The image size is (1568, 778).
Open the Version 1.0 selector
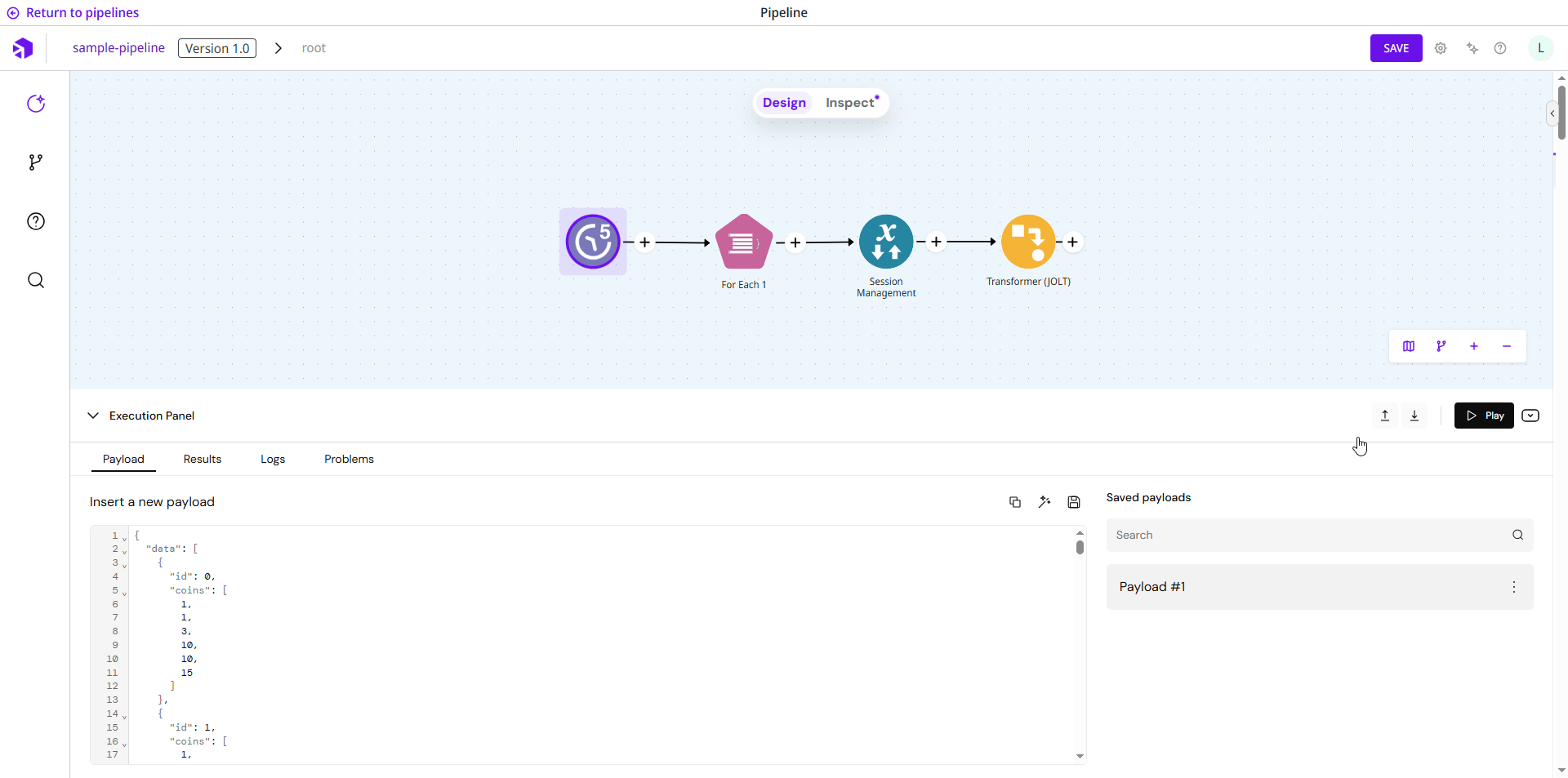(217, 48)
